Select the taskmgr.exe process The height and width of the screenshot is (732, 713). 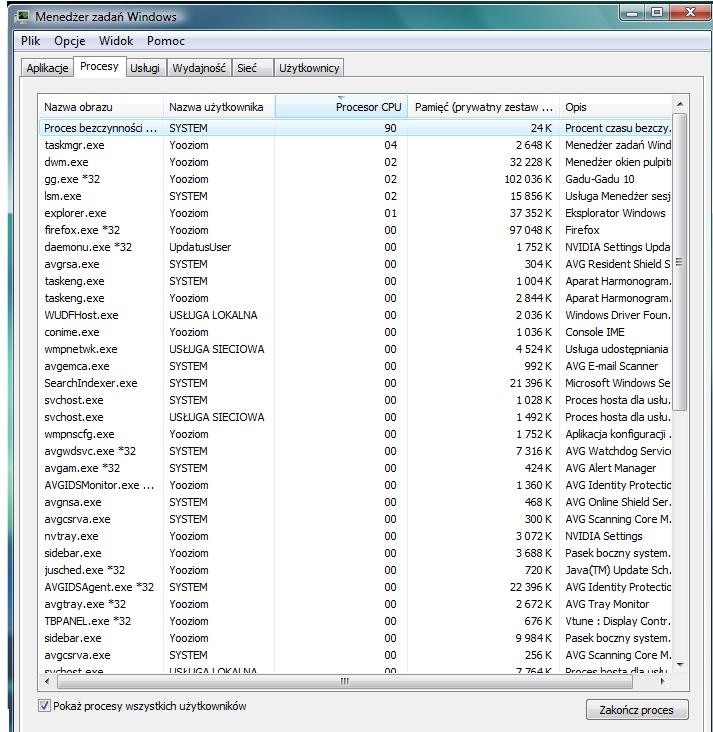pyautogui.click(x=356, y=145)
